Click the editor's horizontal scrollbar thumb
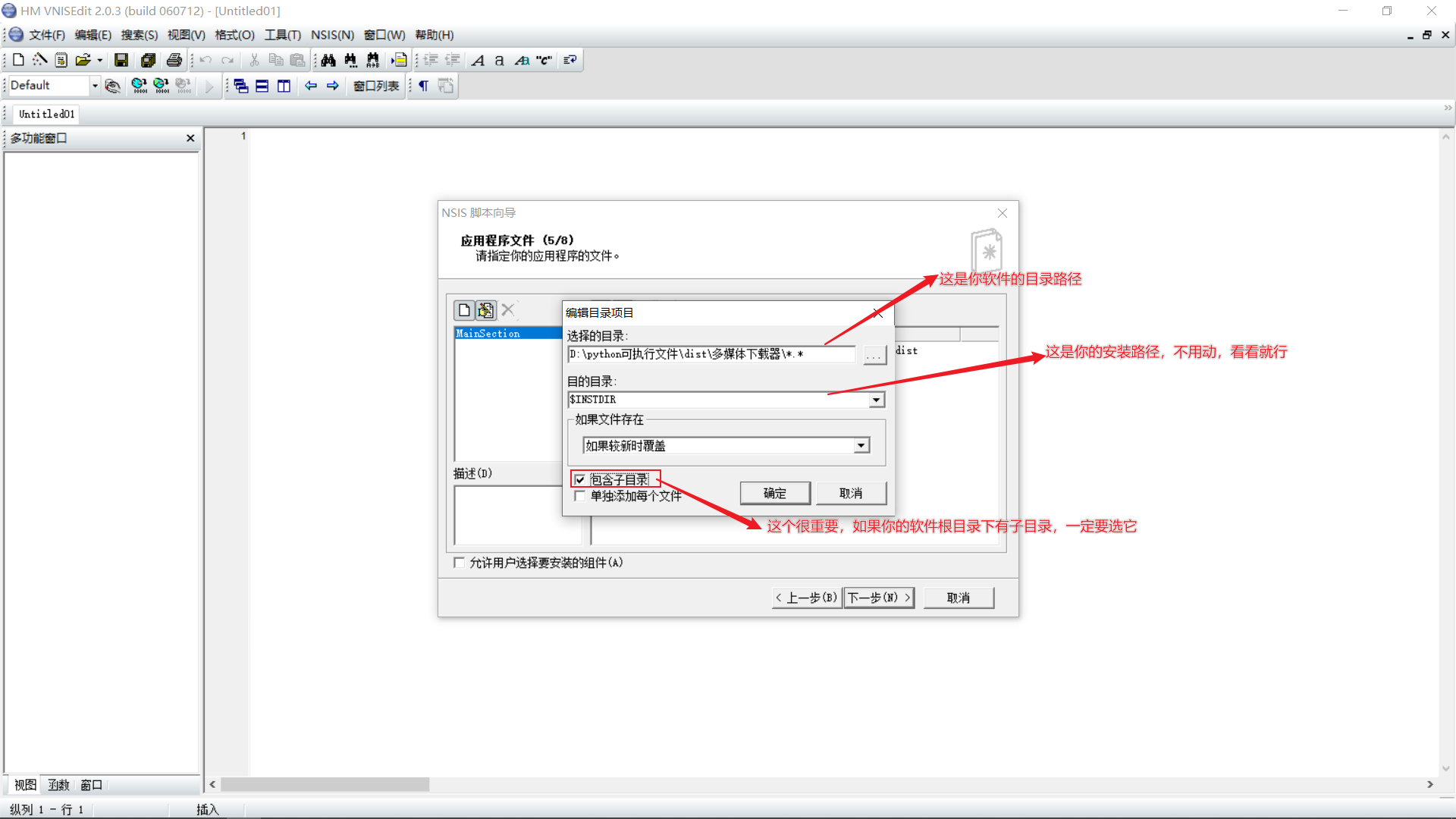Viewport: 1456px width, 819px height. click(325, 784)
